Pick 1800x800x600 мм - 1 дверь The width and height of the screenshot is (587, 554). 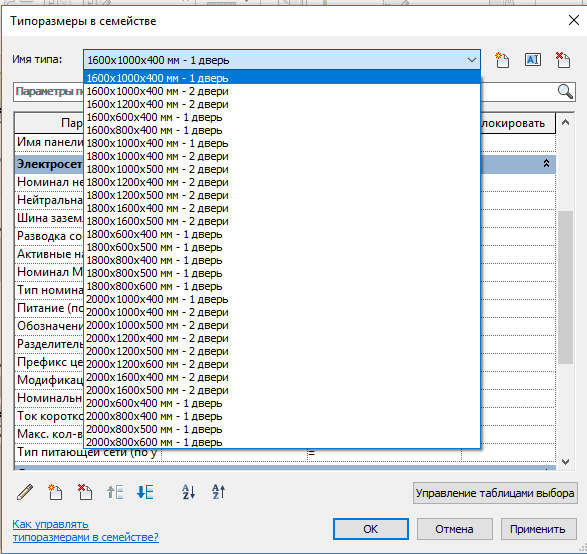pyautogui.click(x=282, y=286)
